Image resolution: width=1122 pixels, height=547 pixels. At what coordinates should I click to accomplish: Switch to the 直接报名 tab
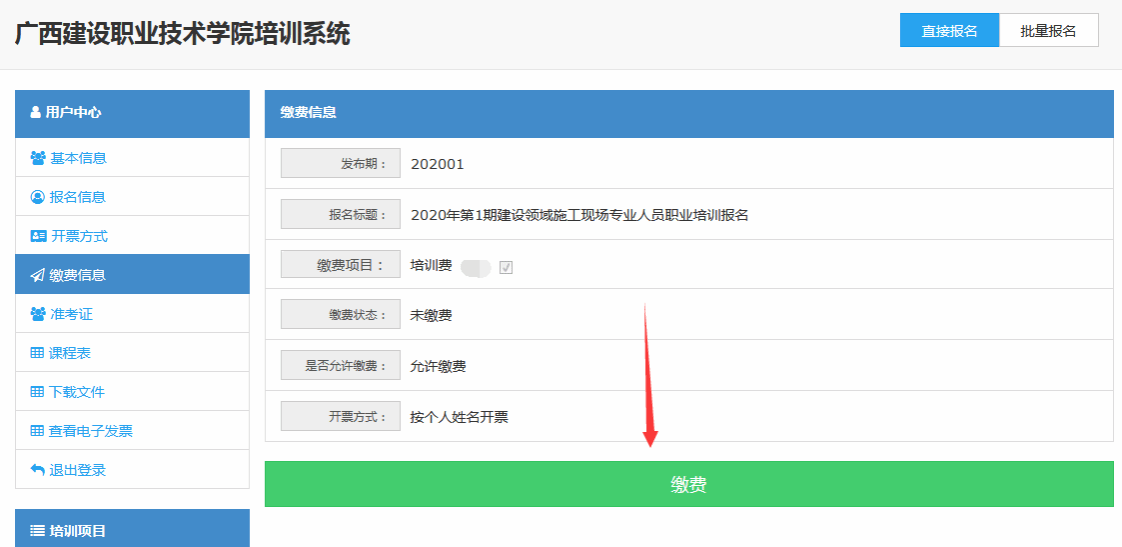click(x=949, y=31)
